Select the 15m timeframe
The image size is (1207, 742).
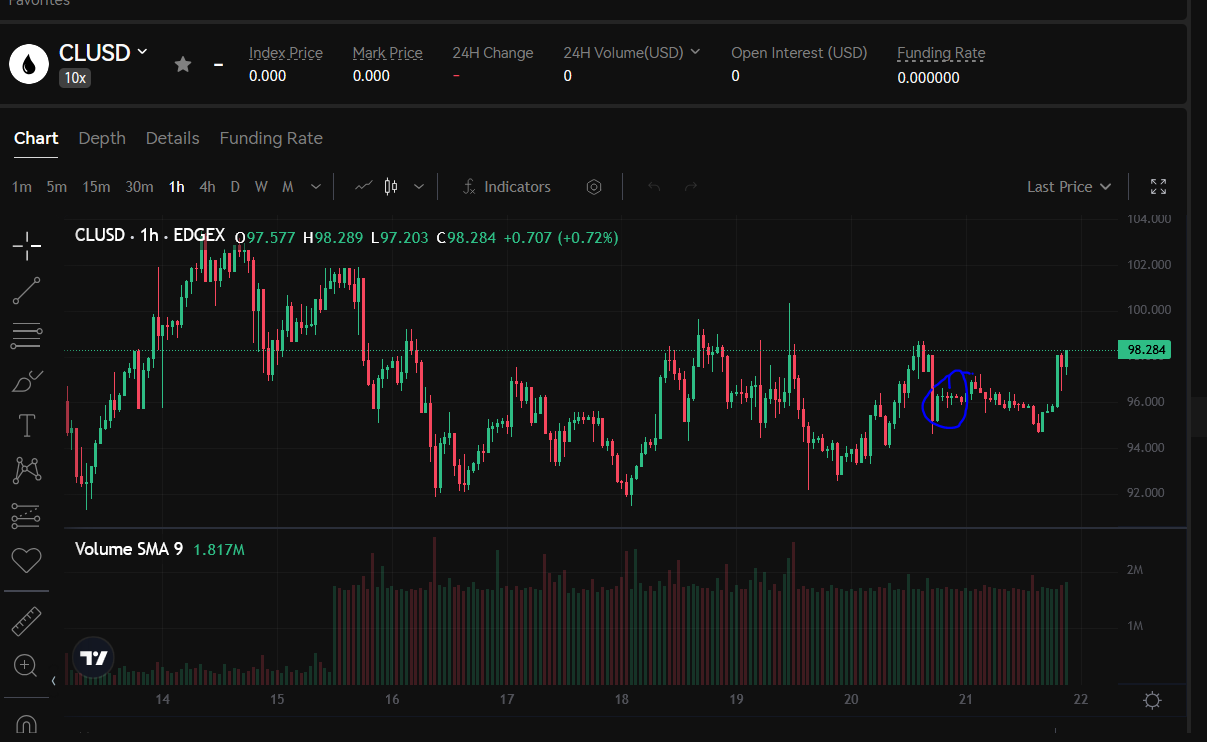pos(96,187)
